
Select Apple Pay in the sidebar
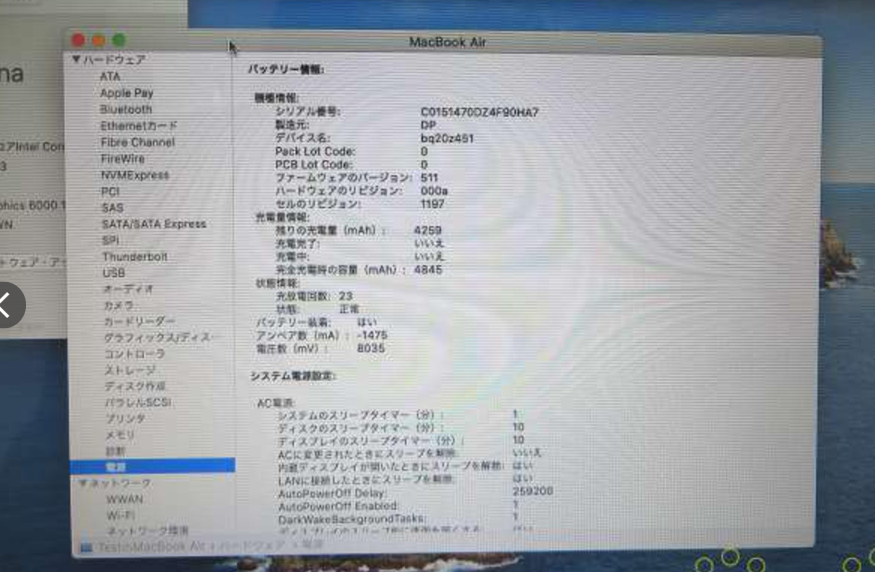(127, 93)
